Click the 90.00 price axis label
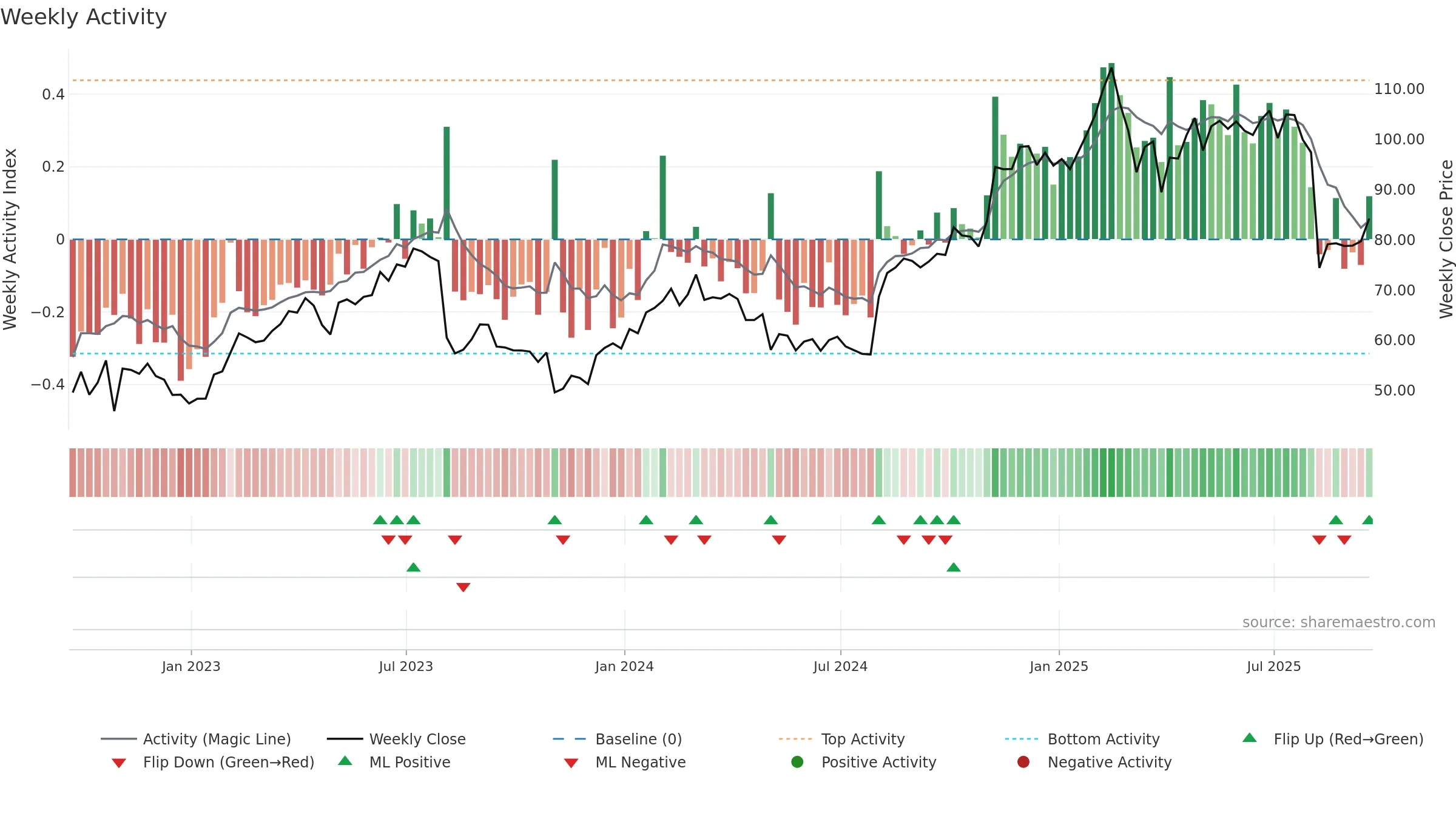The height and width of the screenshot is (819, 1456). [x=1395, y=189]
